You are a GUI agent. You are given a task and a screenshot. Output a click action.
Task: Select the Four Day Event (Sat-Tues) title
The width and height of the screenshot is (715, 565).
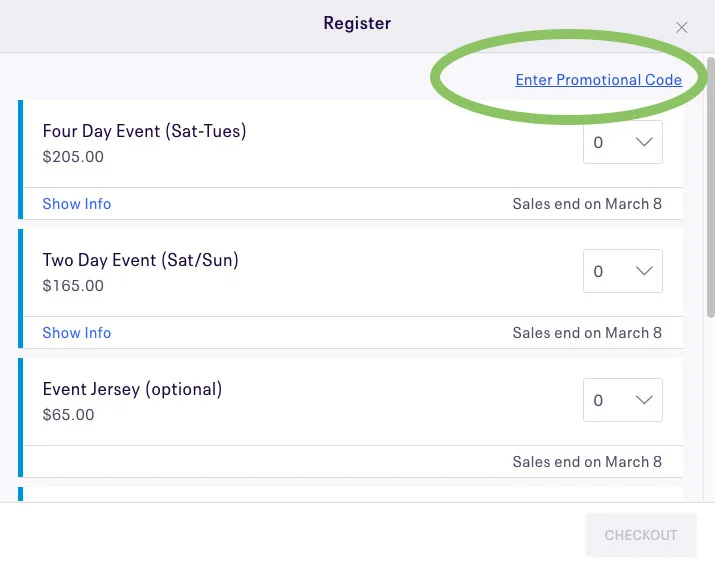coord(144,131)
